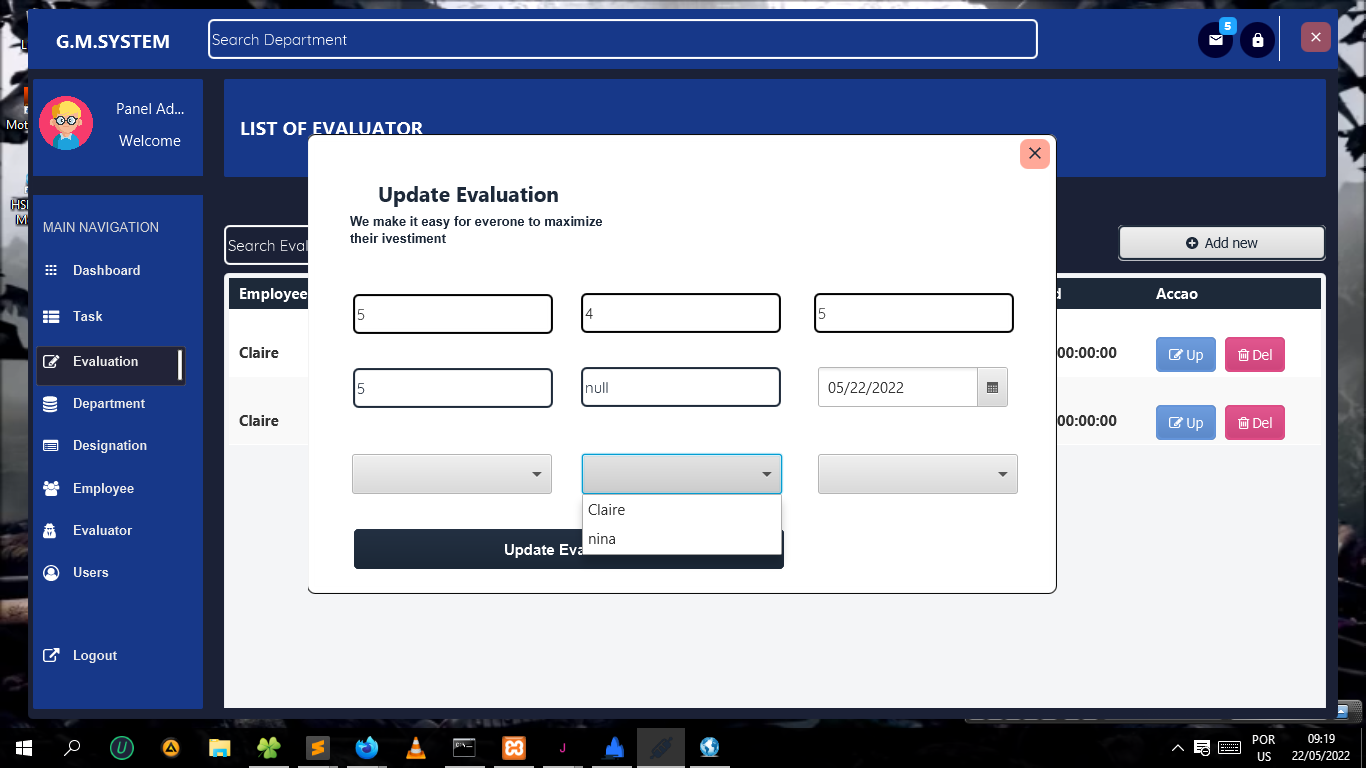The image size is (1366, 768).
Task: Open Sublime Text from the taskbar
Action: click(318, 747)
